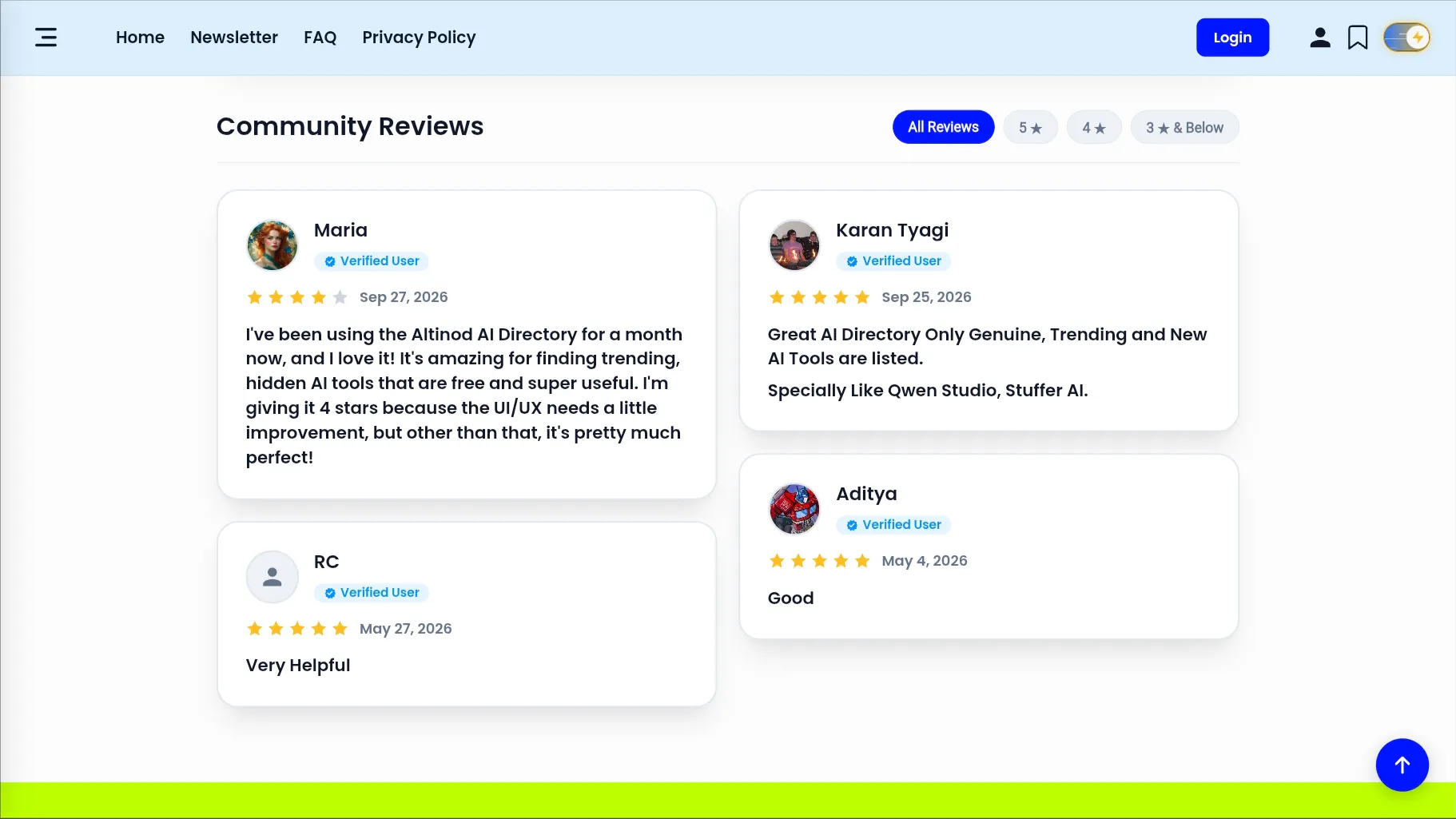This screenshot has width=1456, height=819.
Task: Filter by 4 star reviews
Action: pos(1094,127)
